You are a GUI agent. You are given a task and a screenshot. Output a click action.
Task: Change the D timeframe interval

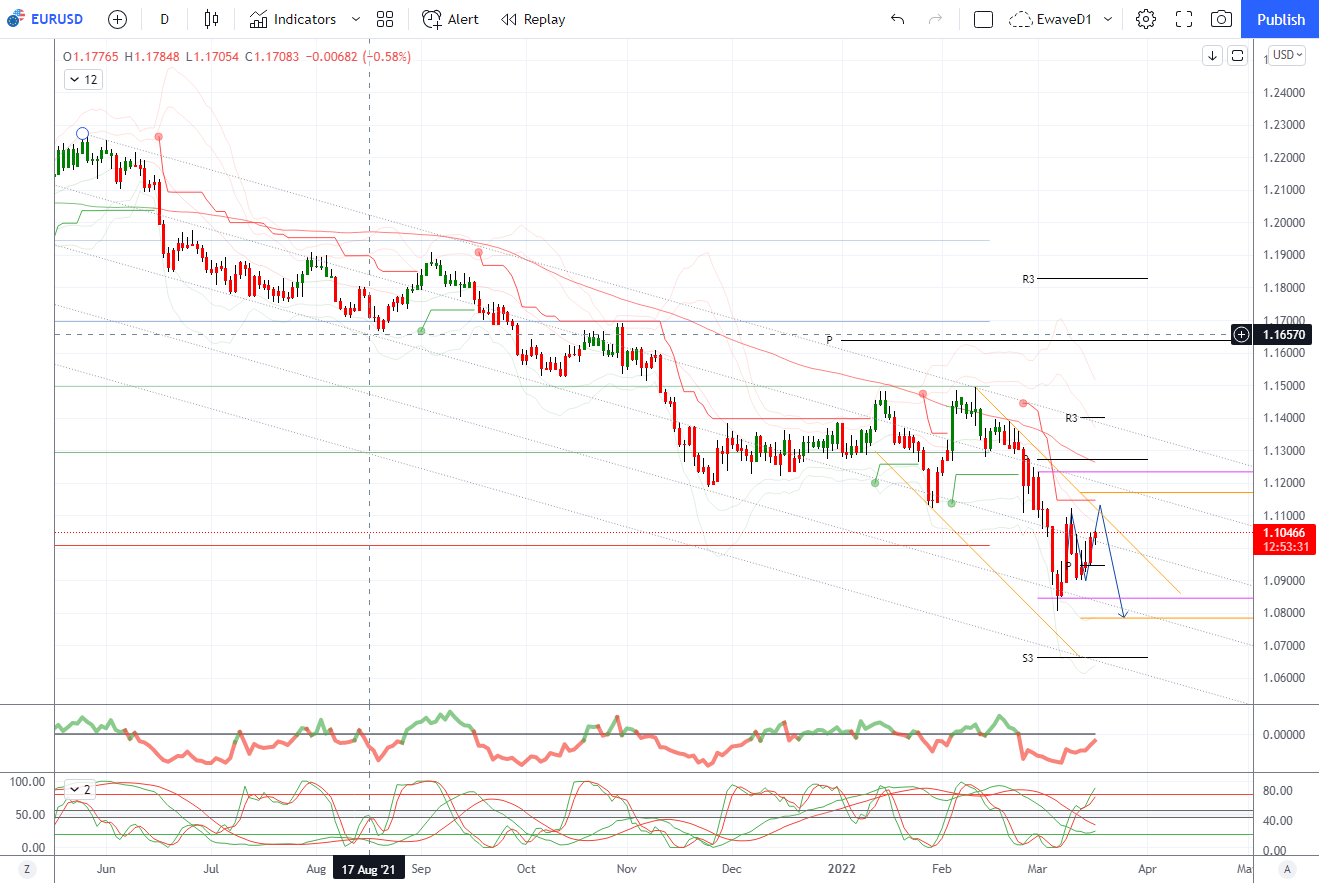(x=165, y=19)
